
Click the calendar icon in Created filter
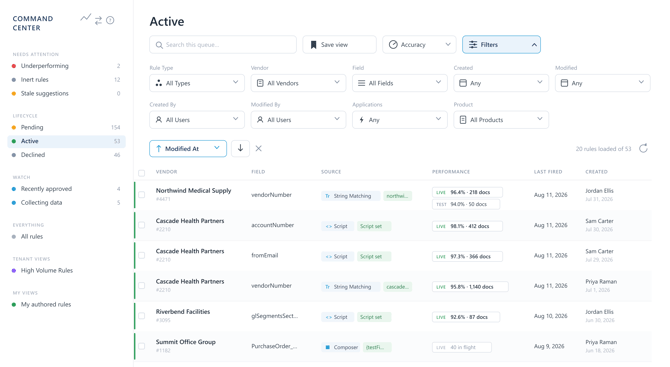pyautogui.click(x=463, y=83)
